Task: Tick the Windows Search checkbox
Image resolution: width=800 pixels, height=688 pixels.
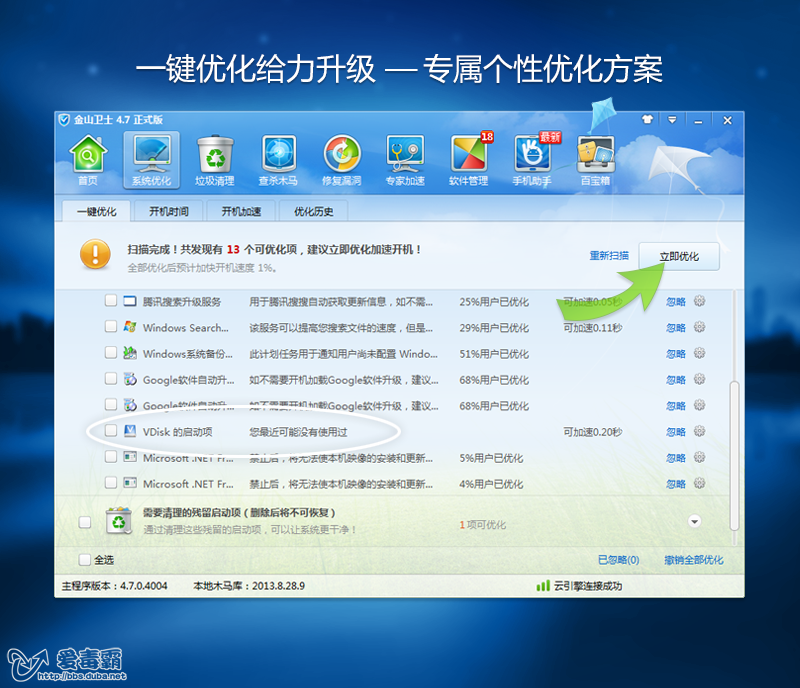Action: tap(111, 327)
